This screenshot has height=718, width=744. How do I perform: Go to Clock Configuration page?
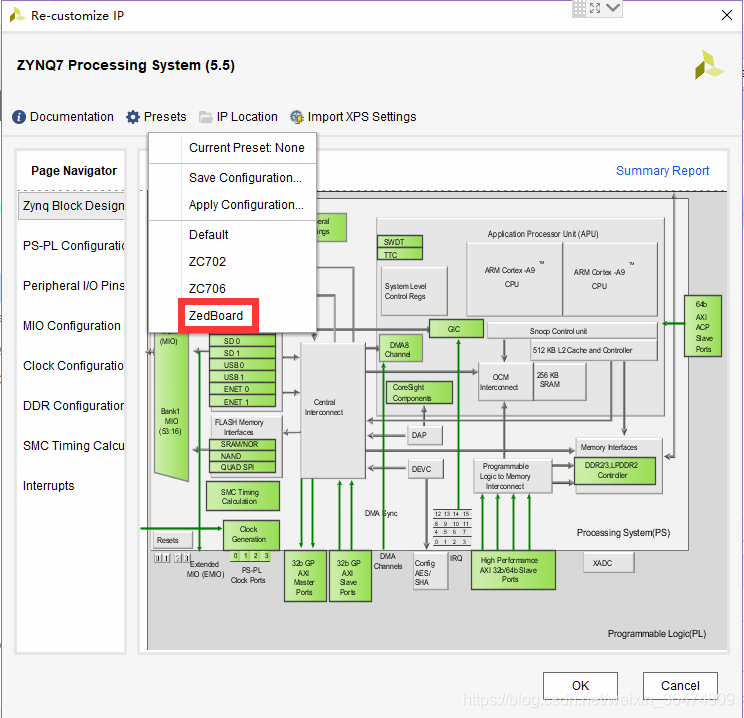point(72,365)
